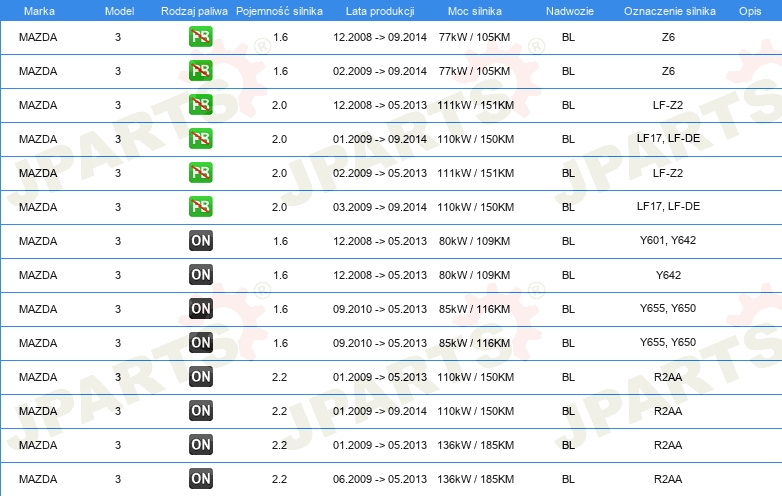The height and width of the screenshot is (496, 782).
Task: Click engine code Y601, Y642
Action: pos(668,240)
